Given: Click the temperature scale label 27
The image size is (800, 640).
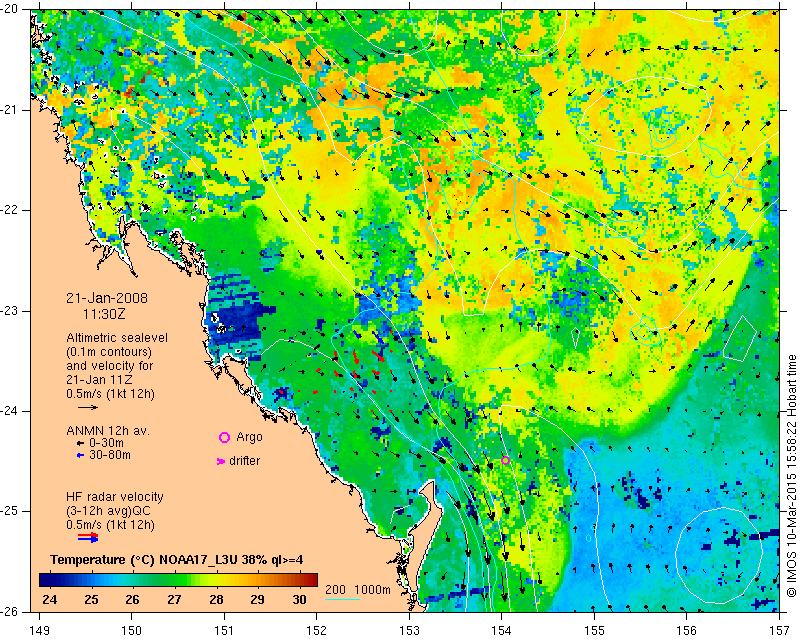Looking at the screenshot, I should [x=174, y=599].
